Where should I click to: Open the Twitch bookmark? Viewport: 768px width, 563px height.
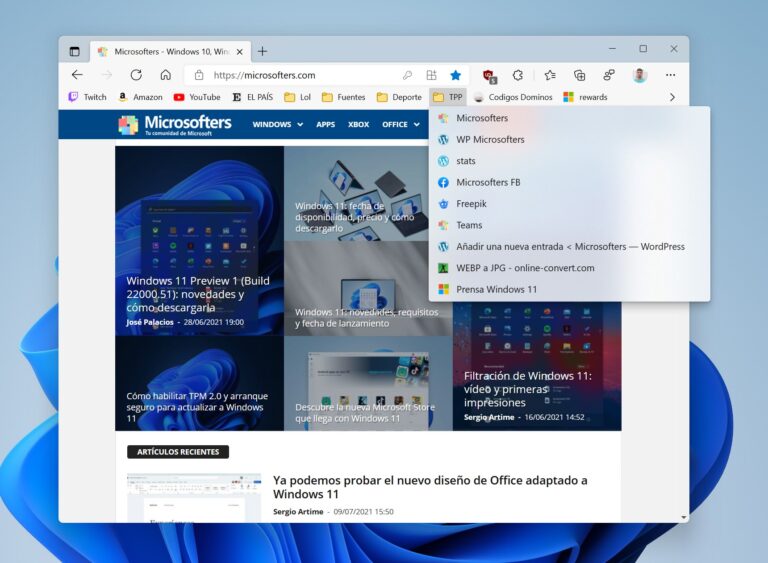88,97
